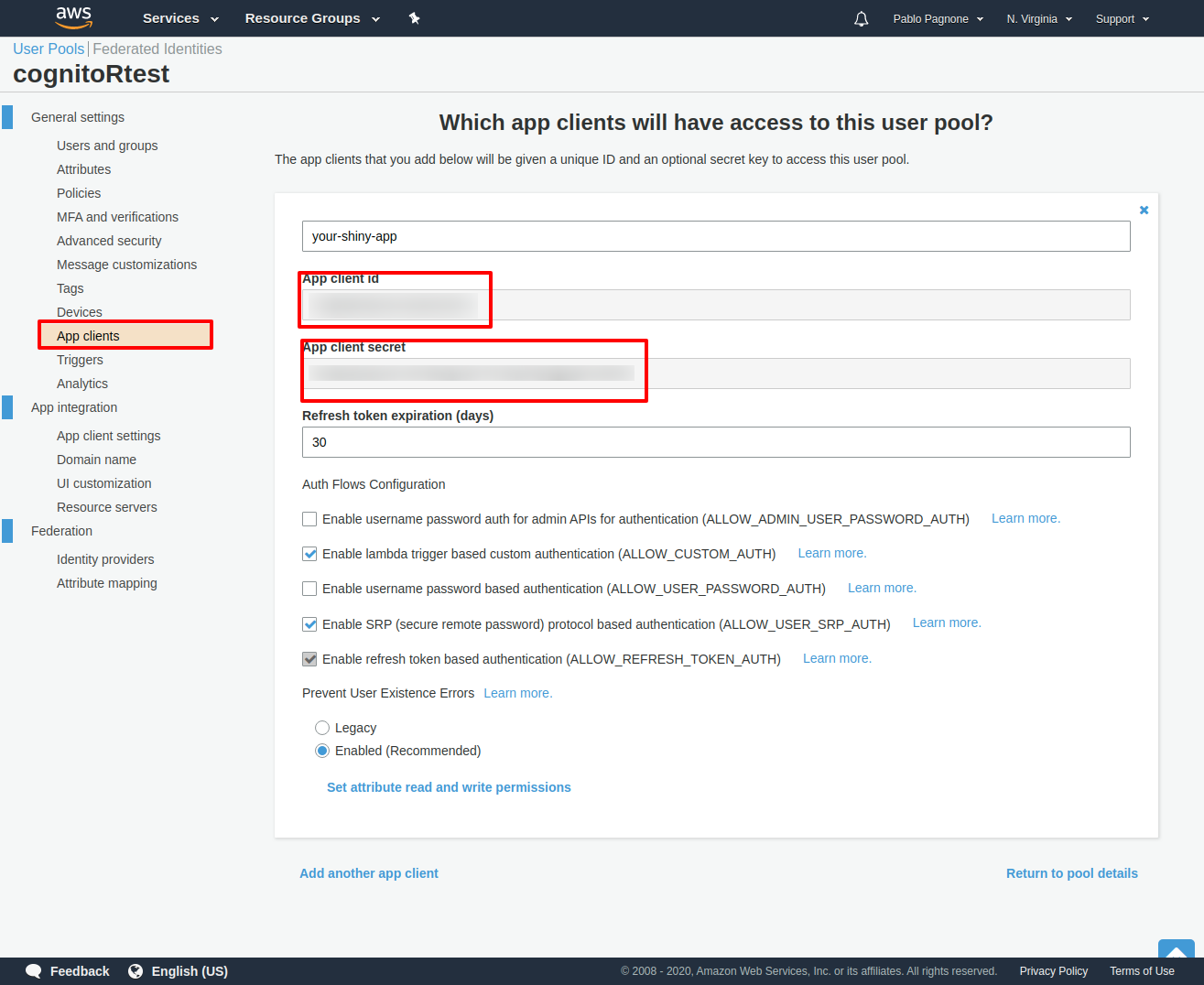Click the Feedback speech bubble icon
The image size is (1204, 985).
(34, 971)
